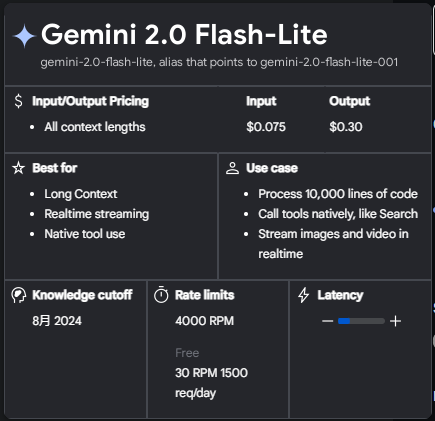Click the Gemini sparkle logo icon
Screen dimensions: 435x421
tap(24, 36)
